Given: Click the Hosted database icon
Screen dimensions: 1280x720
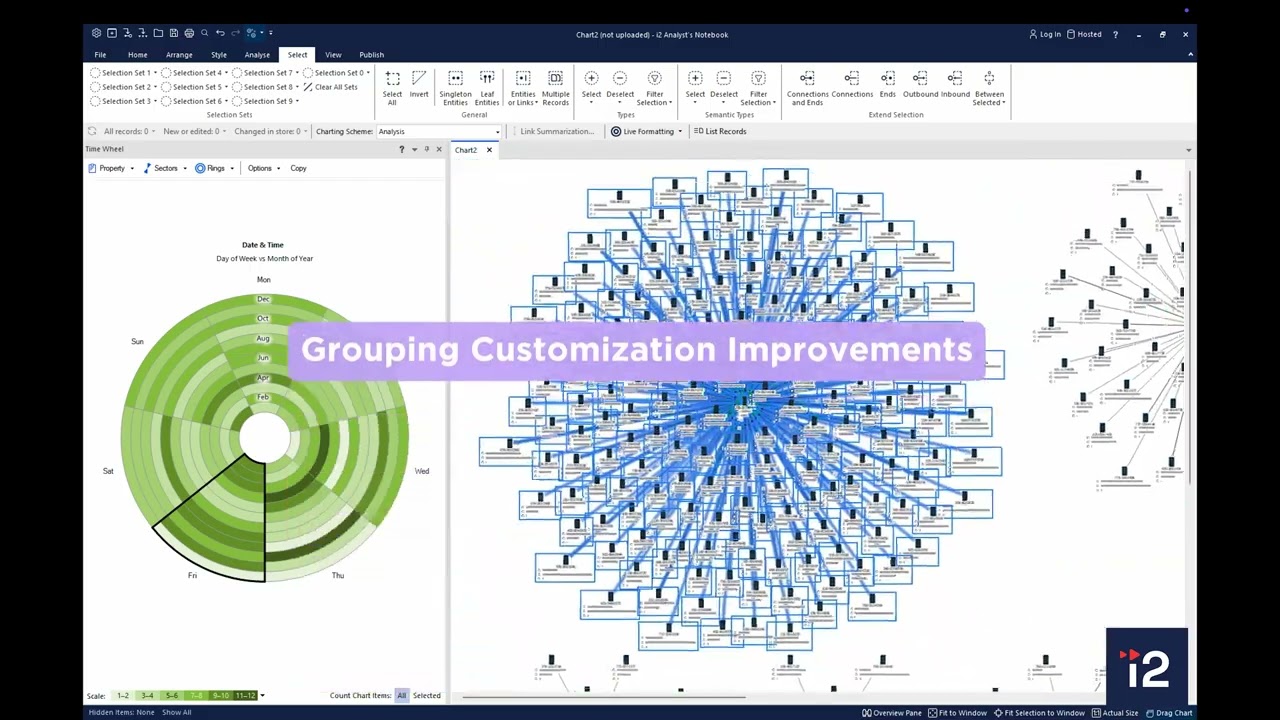Looking at the screenshot, I should 1071,34.
